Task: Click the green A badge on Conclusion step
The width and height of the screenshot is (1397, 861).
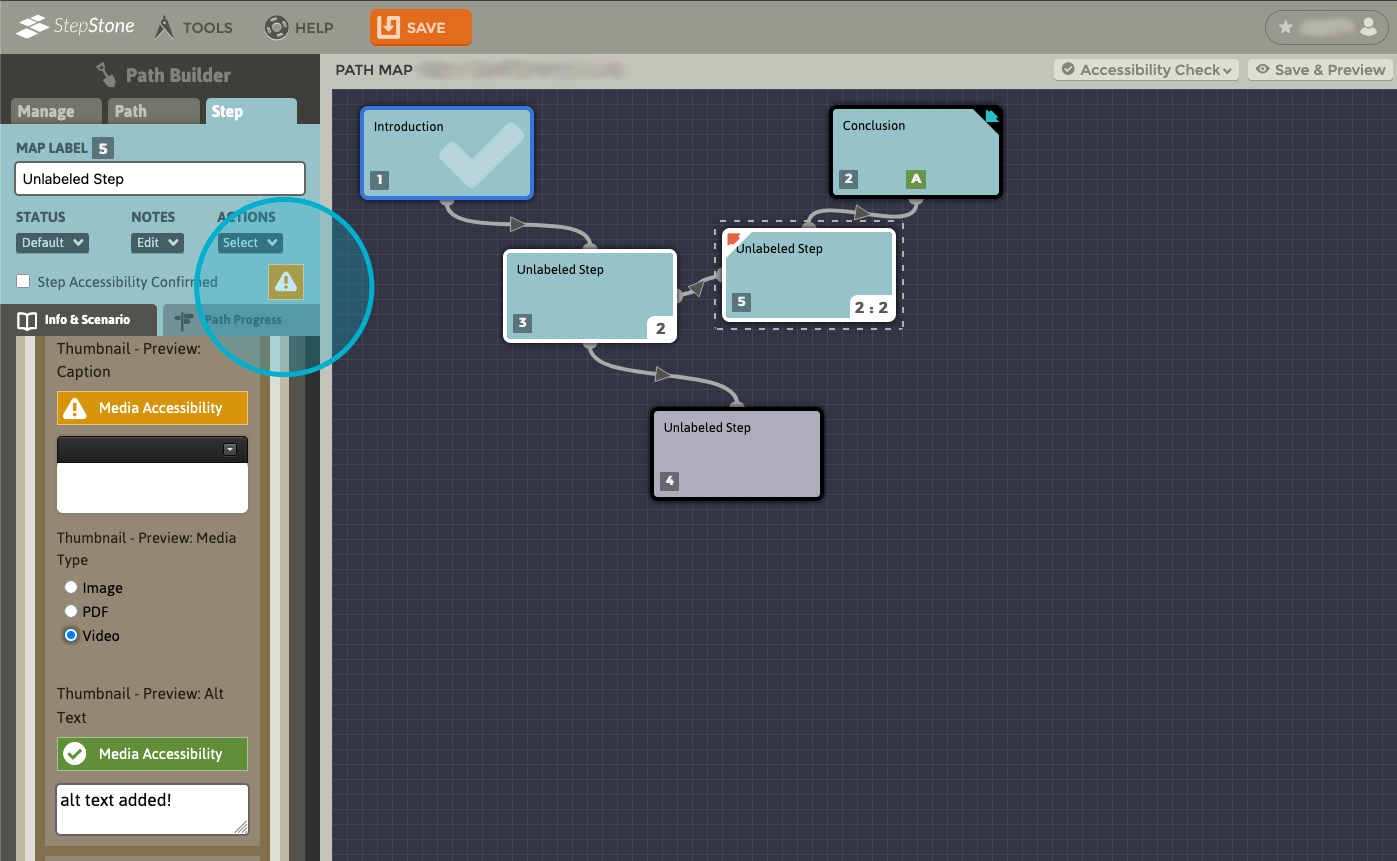Action: tap(915, 180)
